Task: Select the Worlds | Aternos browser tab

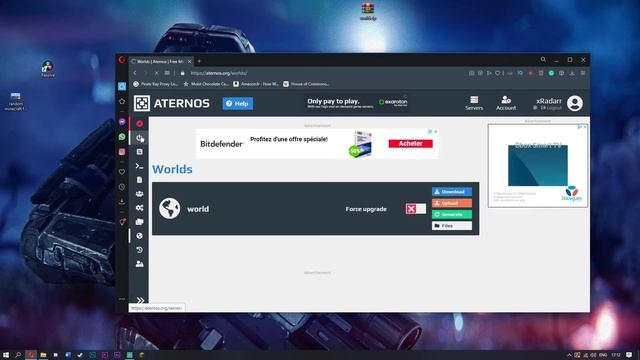Action: click(160, 61)
